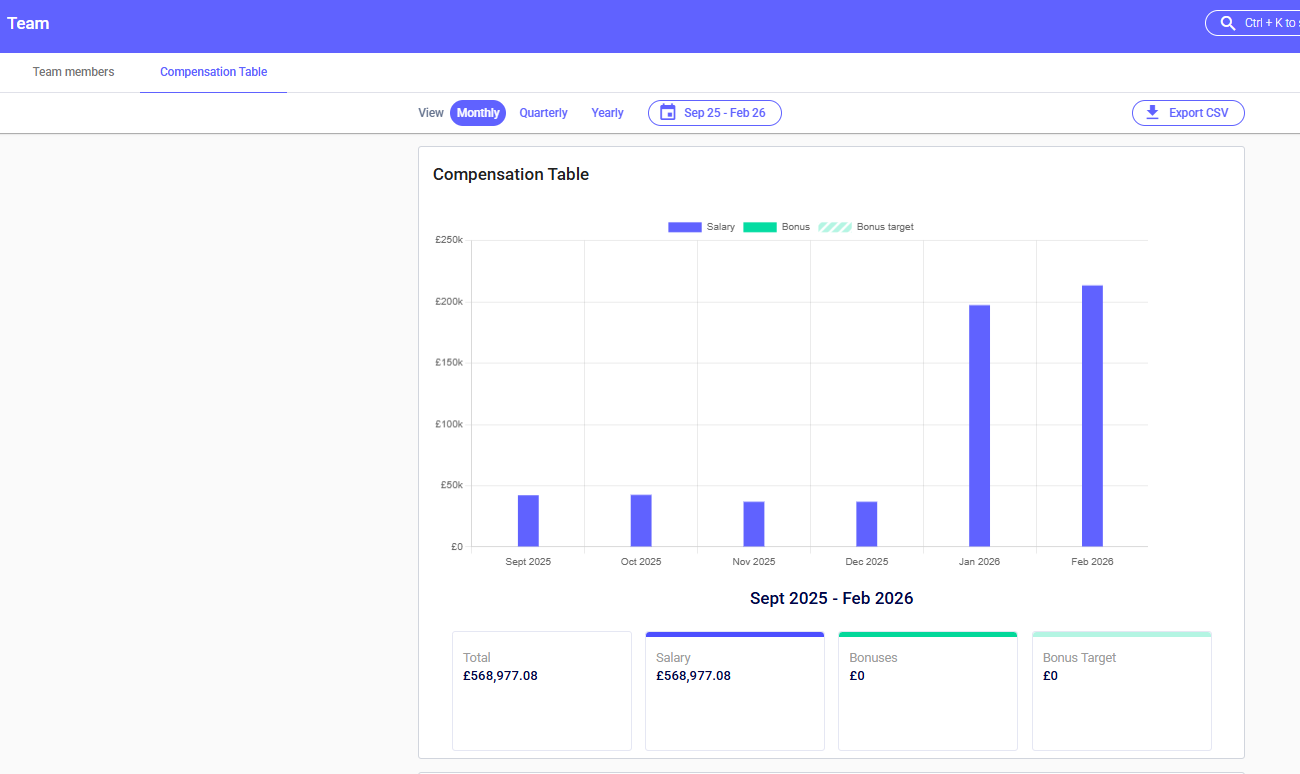Screen dimensions: 1300x774
Task: Select the Bonuses summary card
Action: click(927, 690)
